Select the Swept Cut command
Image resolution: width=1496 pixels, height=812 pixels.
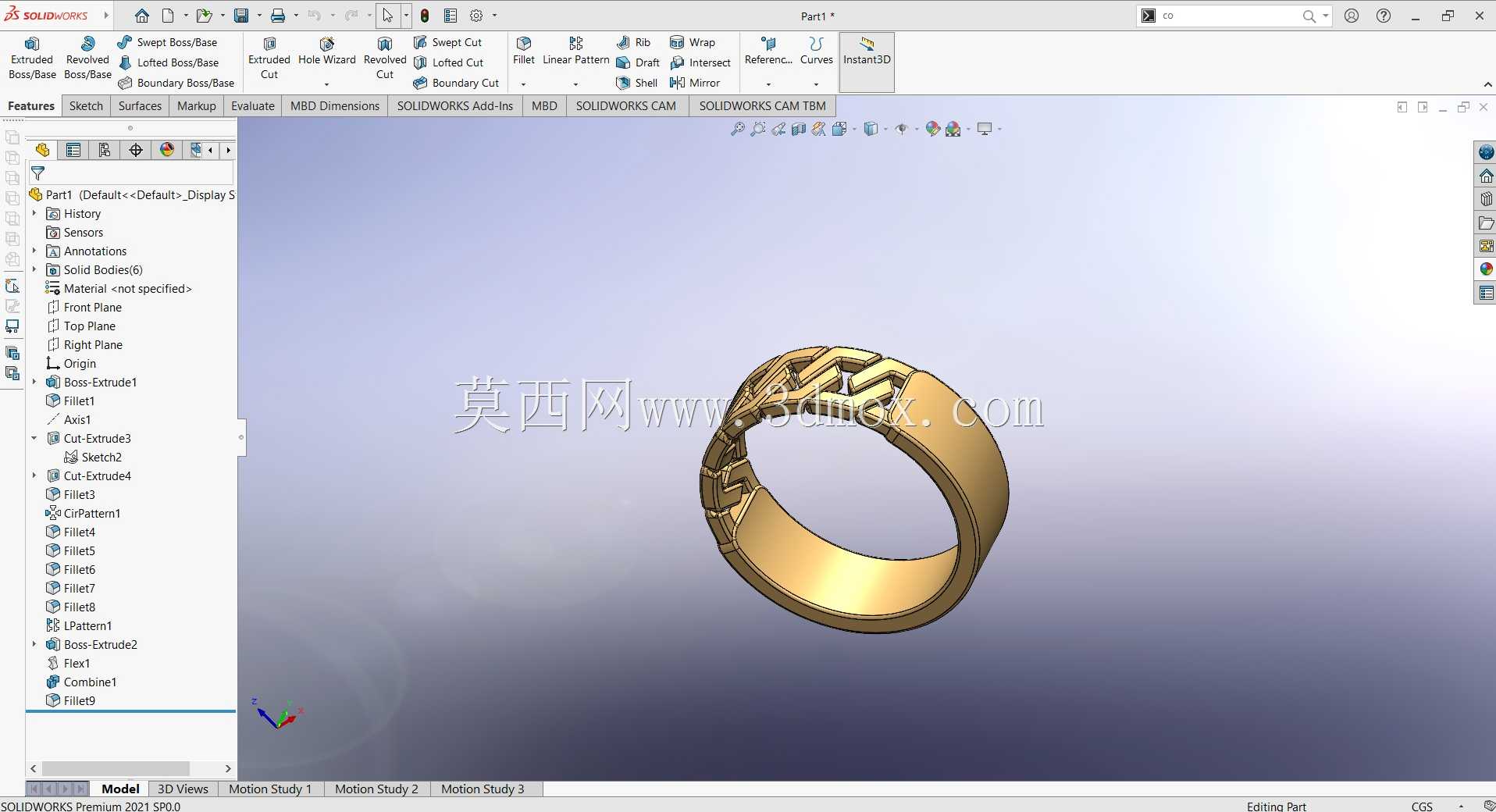pos(448,42)
